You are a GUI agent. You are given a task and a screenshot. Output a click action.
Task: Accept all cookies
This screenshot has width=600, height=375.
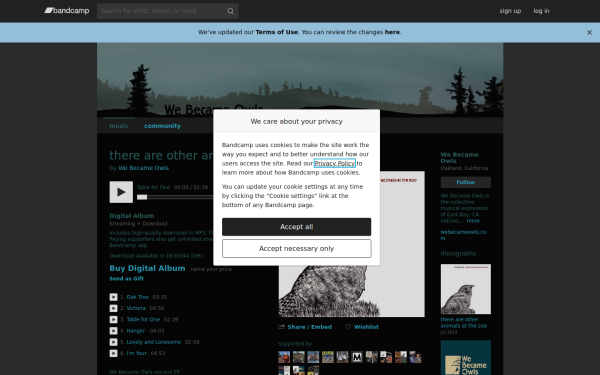pyautogui.click(x=297, y=227)
